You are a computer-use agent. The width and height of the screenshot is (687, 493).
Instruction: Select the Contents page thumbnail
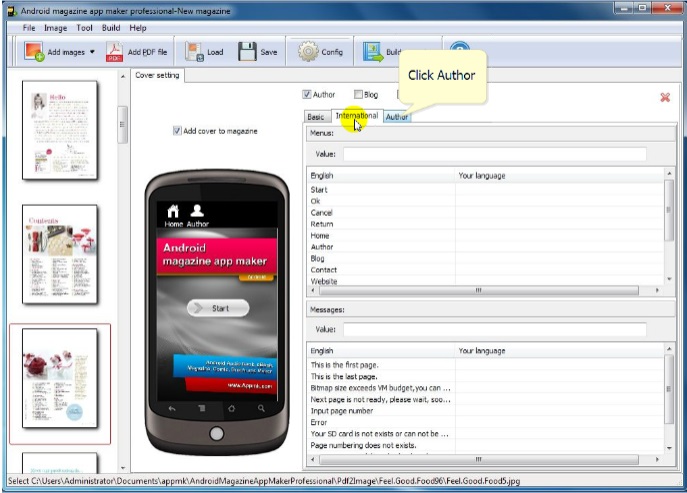coord(60,254)
